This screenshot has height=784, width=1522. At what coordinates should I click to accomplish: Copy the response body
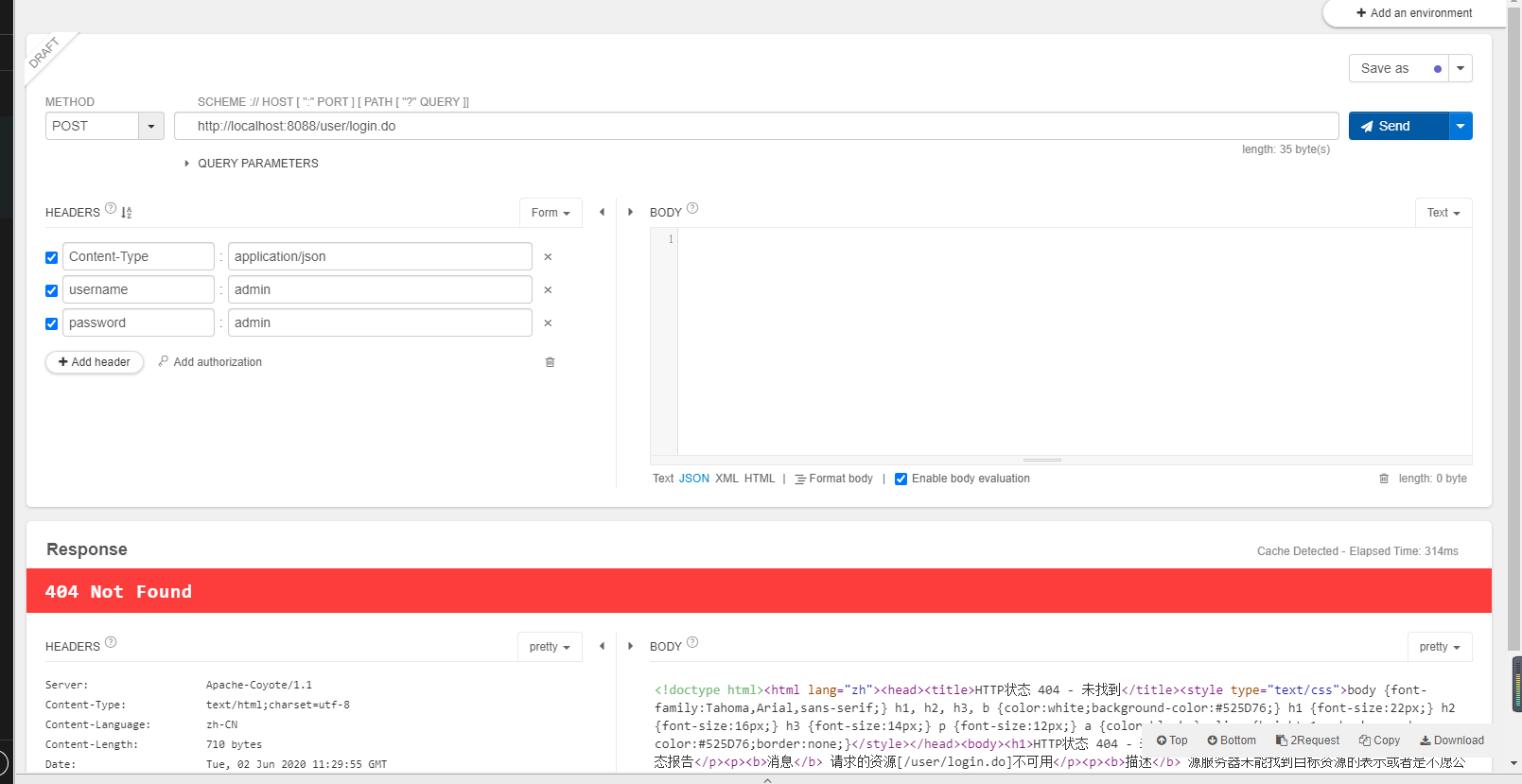1379,740
